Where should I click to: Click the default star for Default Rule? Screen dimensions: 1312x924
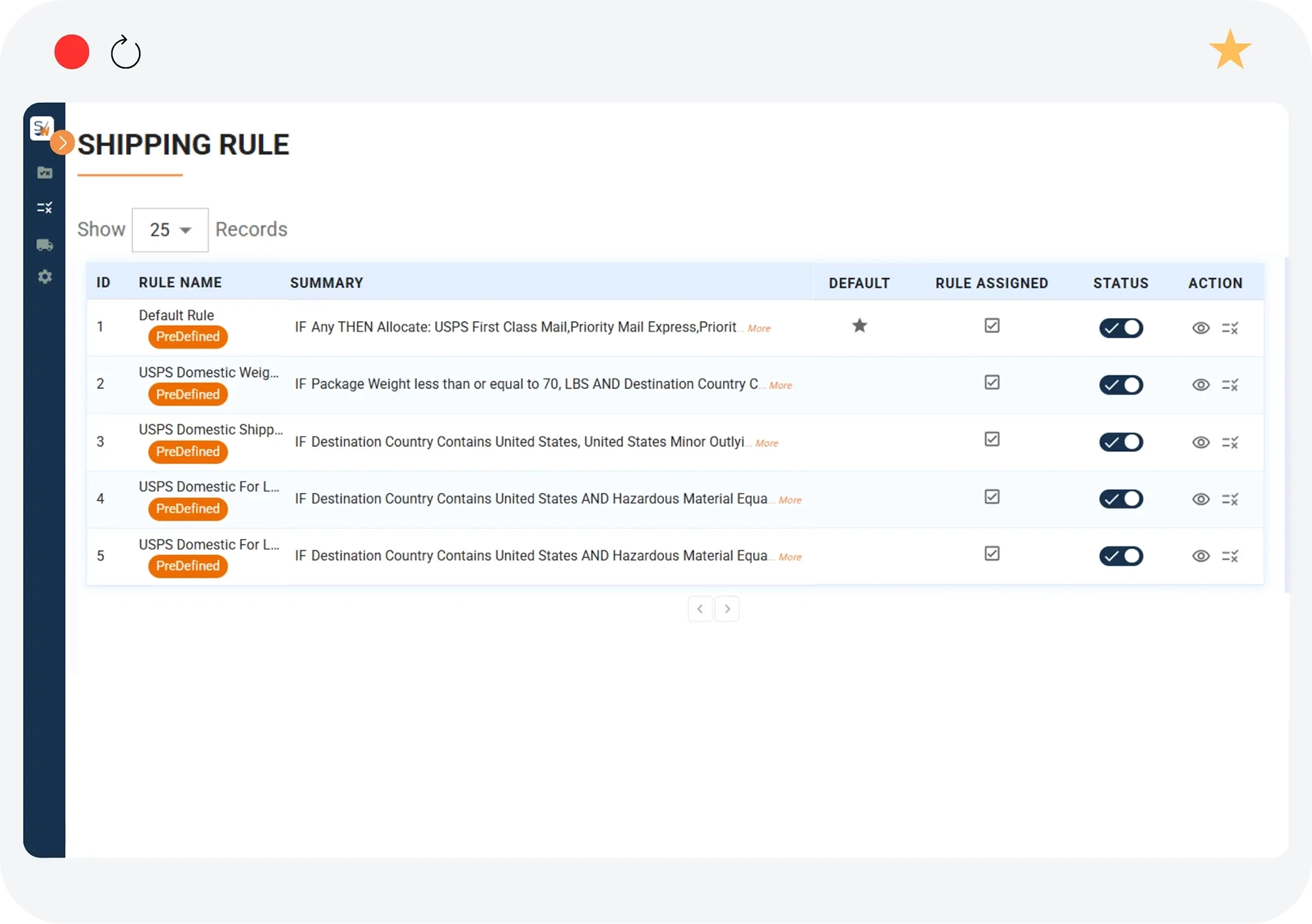pos(859,325)
